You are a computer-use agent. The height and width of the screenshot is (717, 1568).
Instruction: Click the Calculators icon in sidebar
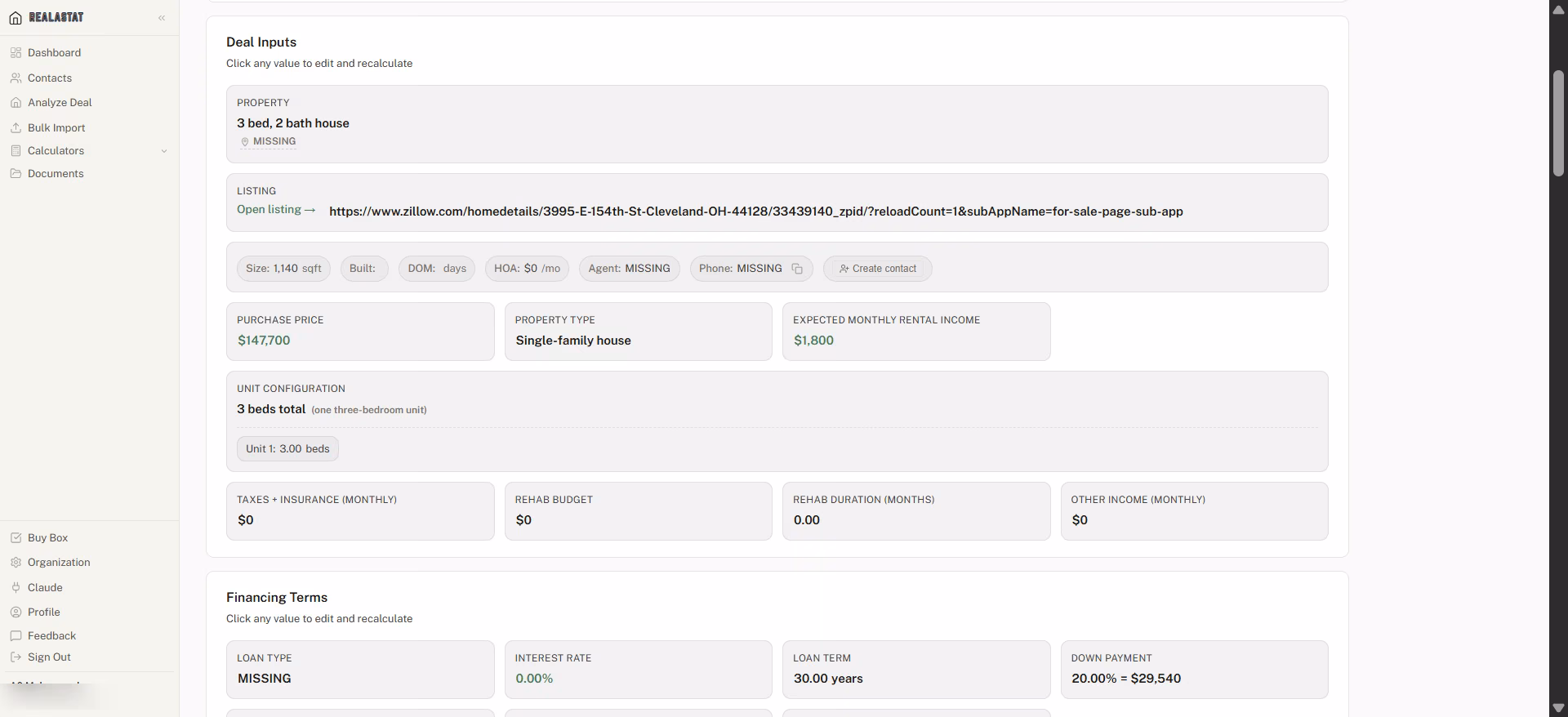click(16, 150)
